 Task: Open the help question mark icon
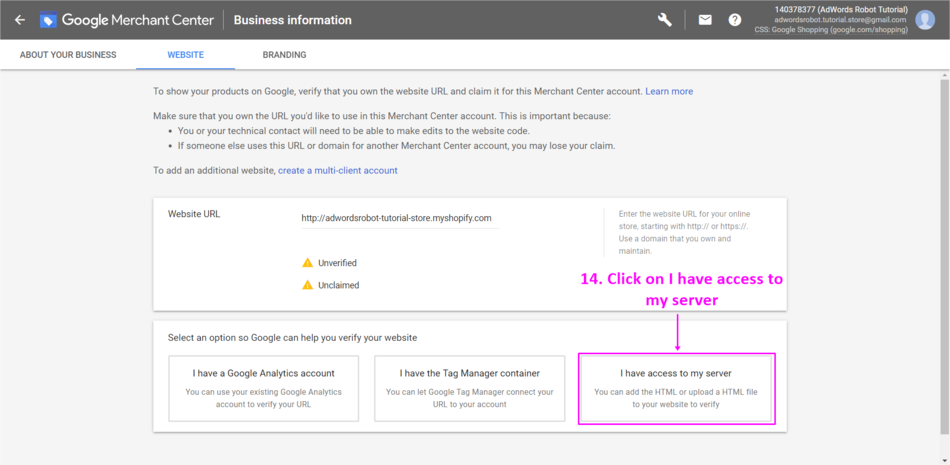735,20
